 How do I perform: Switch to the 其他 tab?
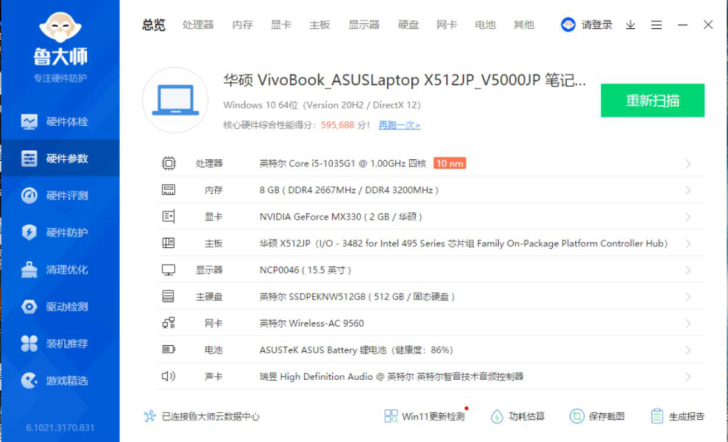pos(524,25)
